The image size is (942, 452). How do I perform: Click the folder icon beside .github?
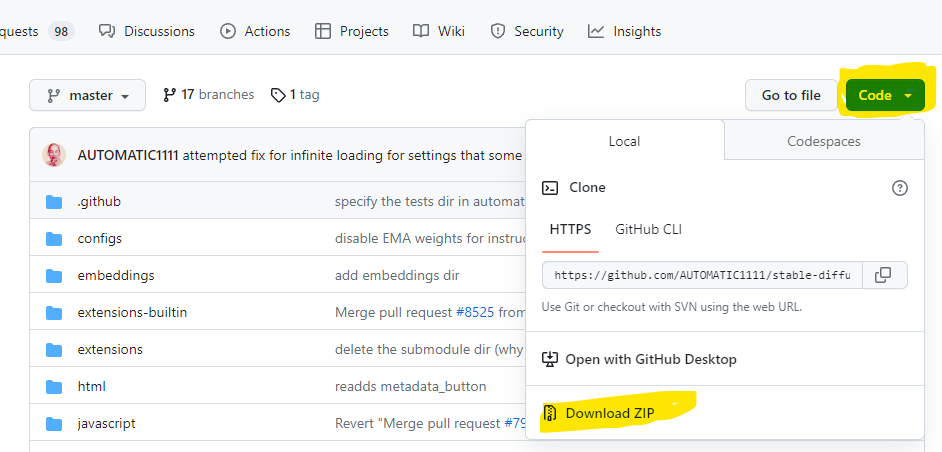pos(54,202)
